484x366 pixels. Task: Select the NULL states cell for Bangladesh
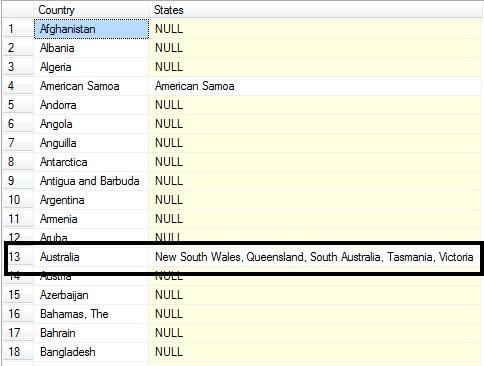point(315,352)
